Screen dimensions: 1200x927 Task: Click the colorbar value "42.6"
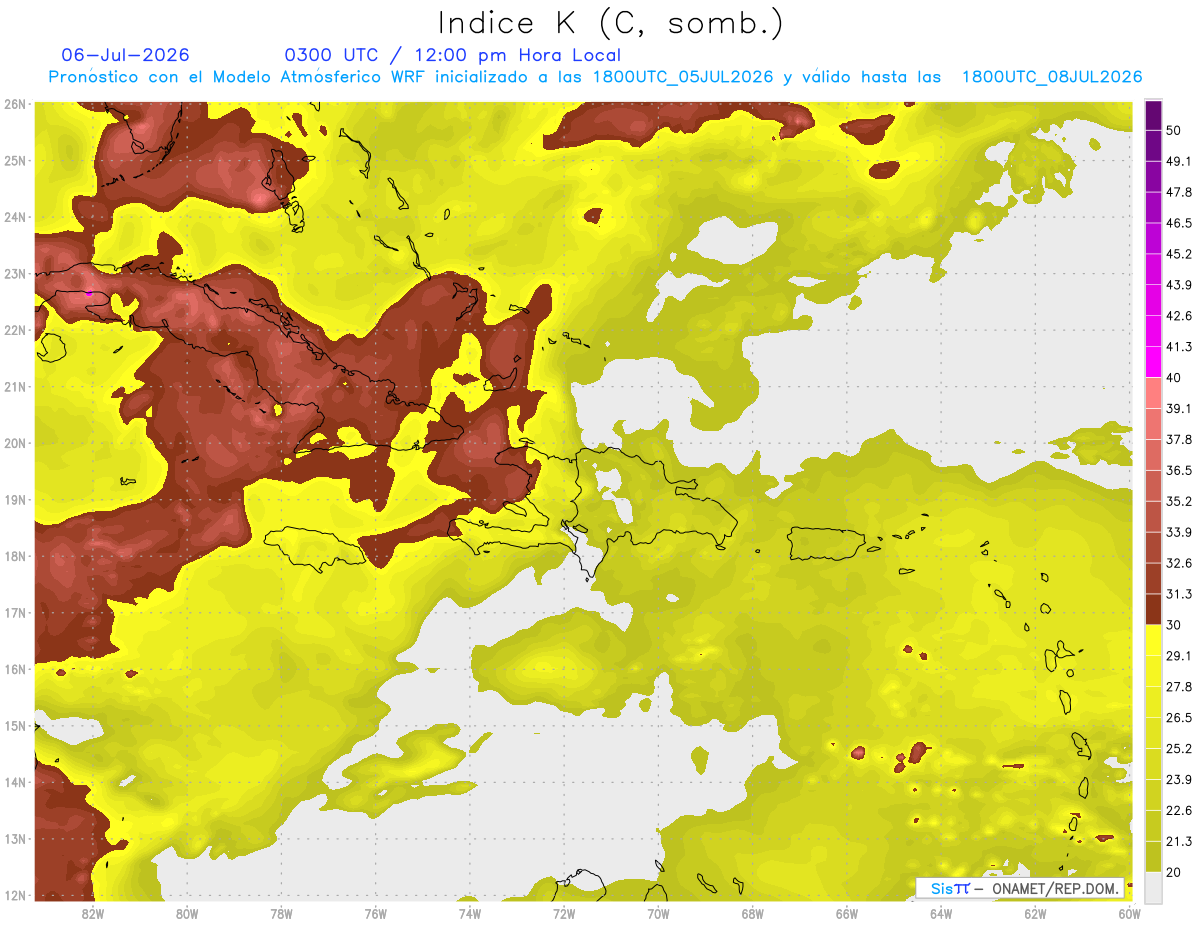point(1179,316)
